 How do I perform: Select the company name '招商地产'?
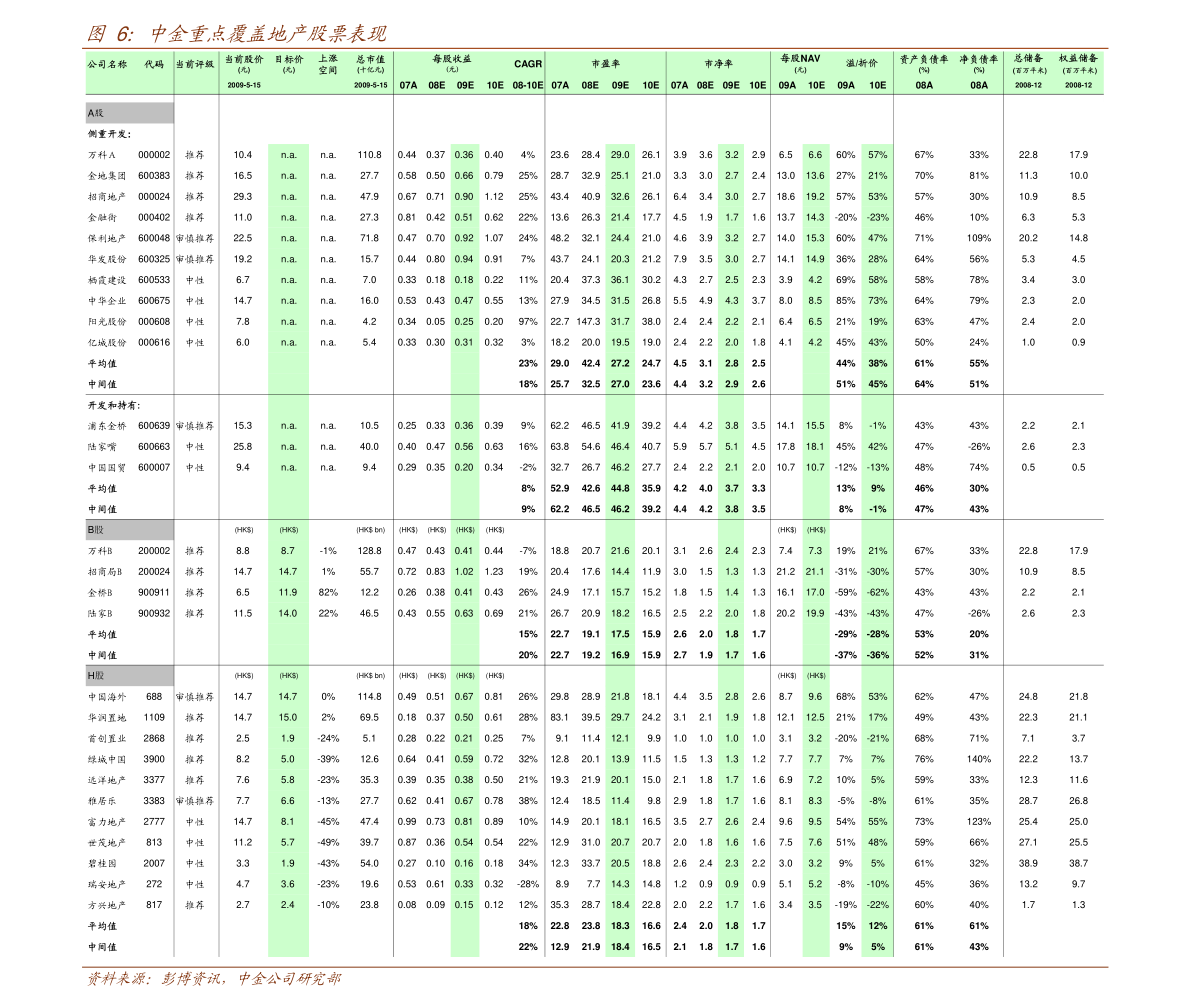pos(106,197)
